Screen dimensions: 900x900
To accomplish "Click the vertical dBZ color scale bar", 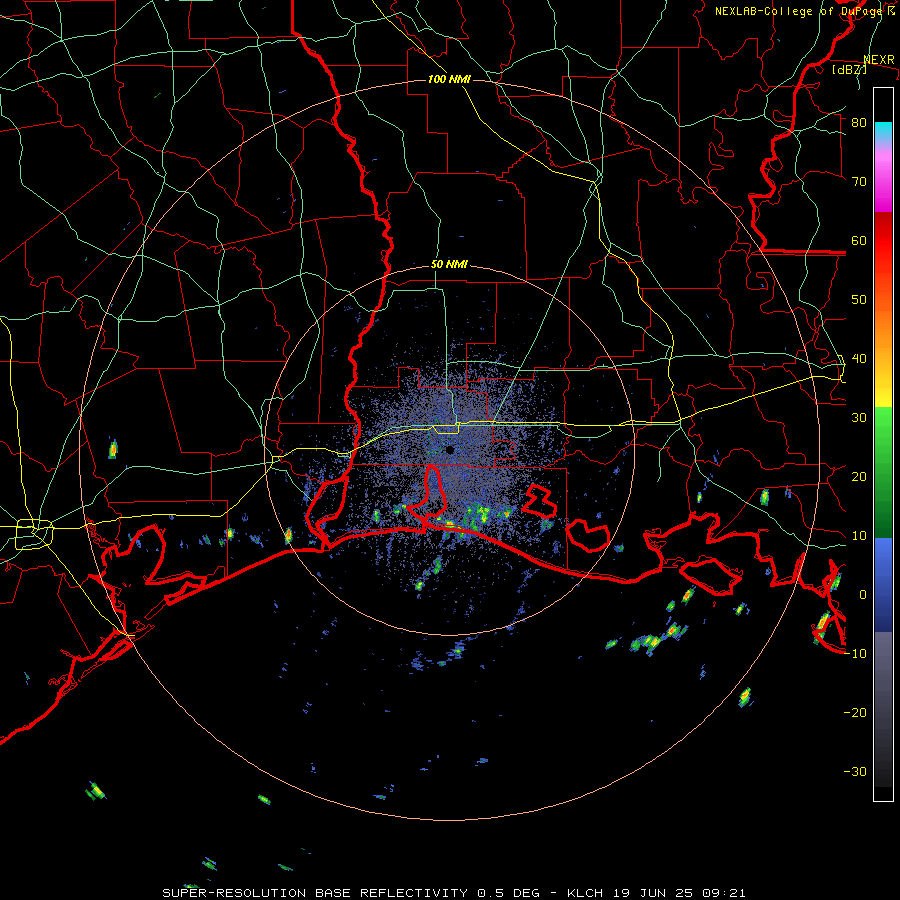I will coord(883,444).
